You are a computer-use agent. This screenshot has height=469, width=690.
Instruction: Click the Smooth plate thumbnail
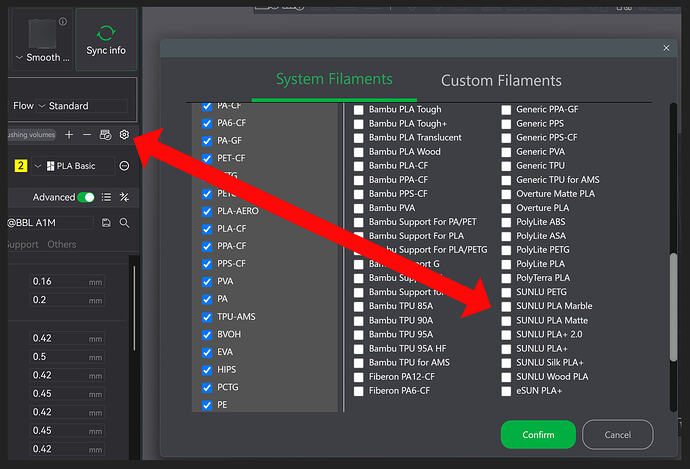coord(43,34)
